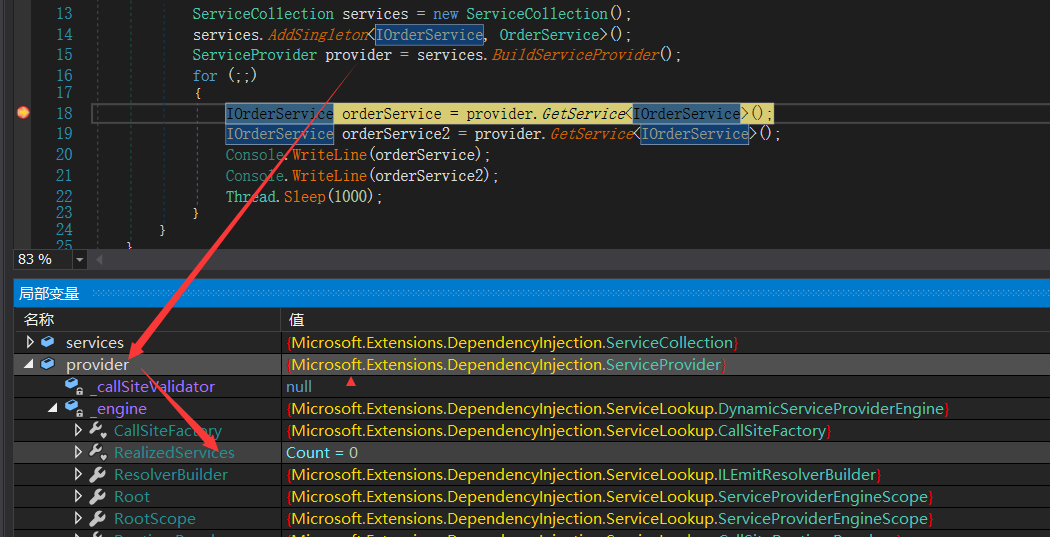Collapse the _engine node

[x=52, y=408]
